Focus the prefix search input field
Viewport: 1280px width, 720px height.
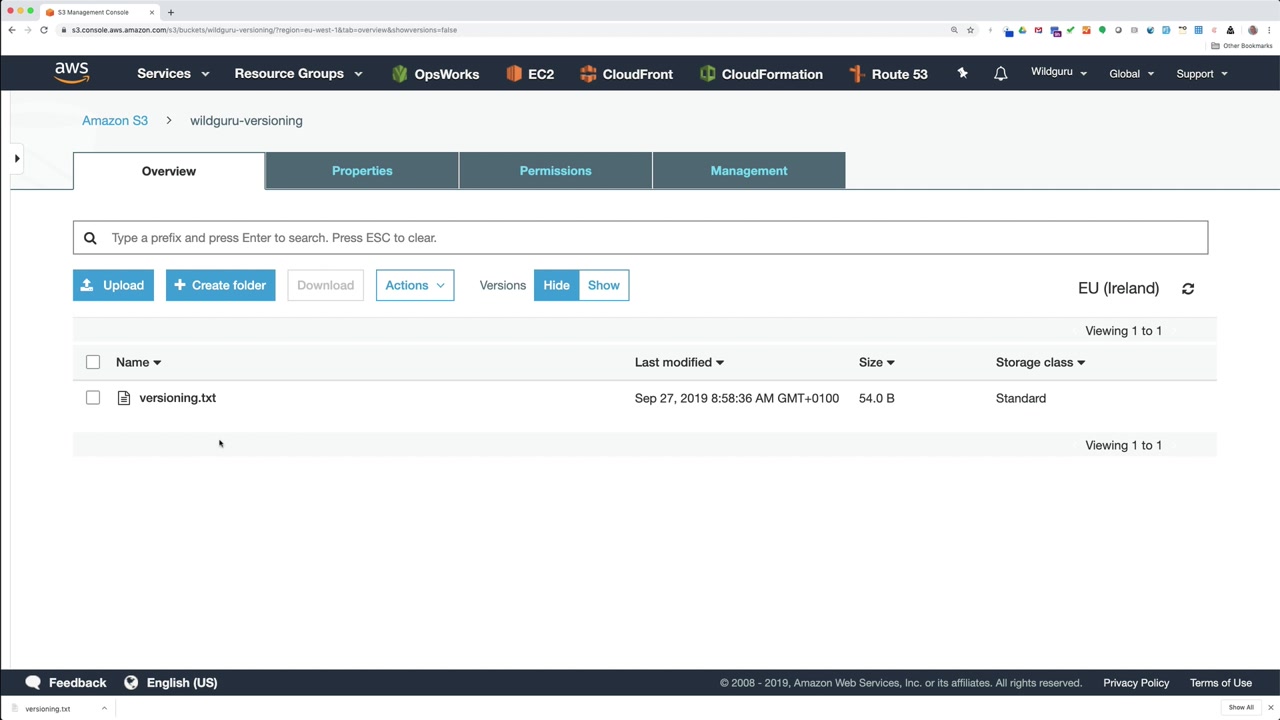[640, 238]
